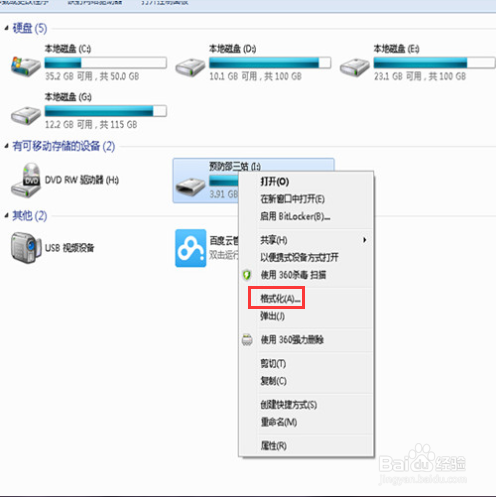Expand the 共享(H) submenu arrow
The height and width of the screenshot is (497, 496).
click(365, 240)
